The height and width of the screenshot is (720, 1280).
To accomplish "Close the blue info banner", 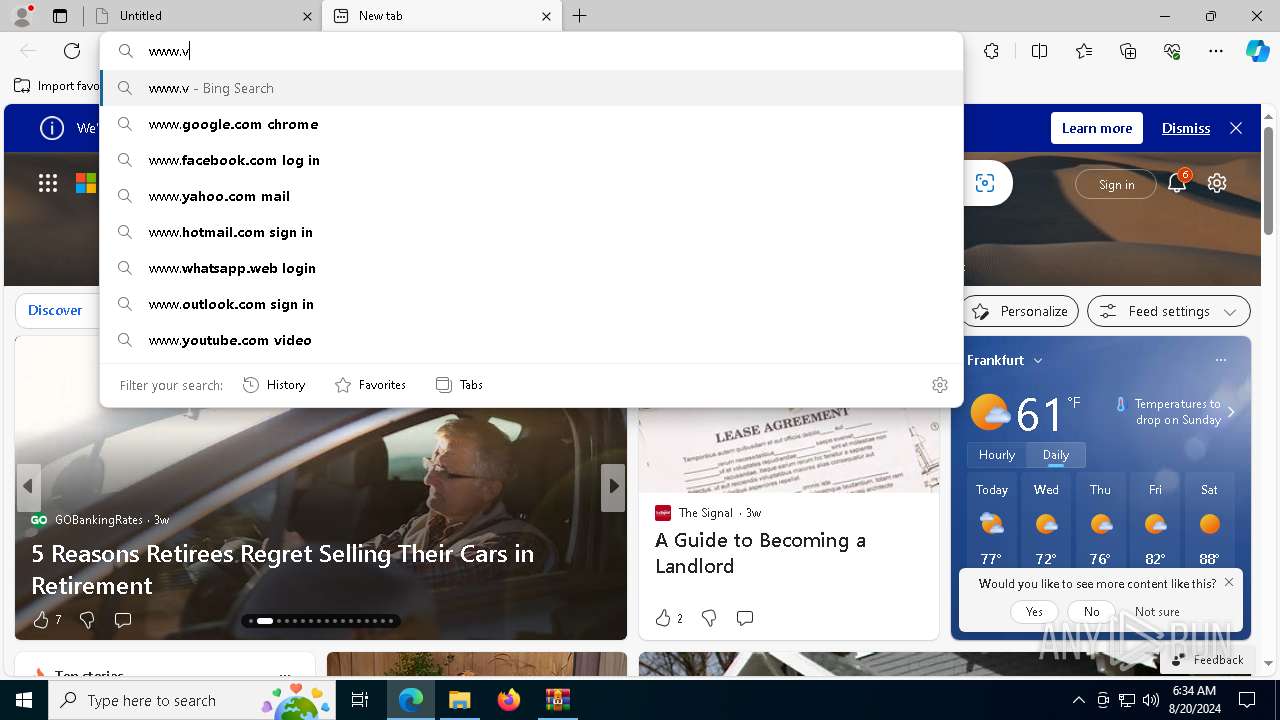I will click(1236, 128).
